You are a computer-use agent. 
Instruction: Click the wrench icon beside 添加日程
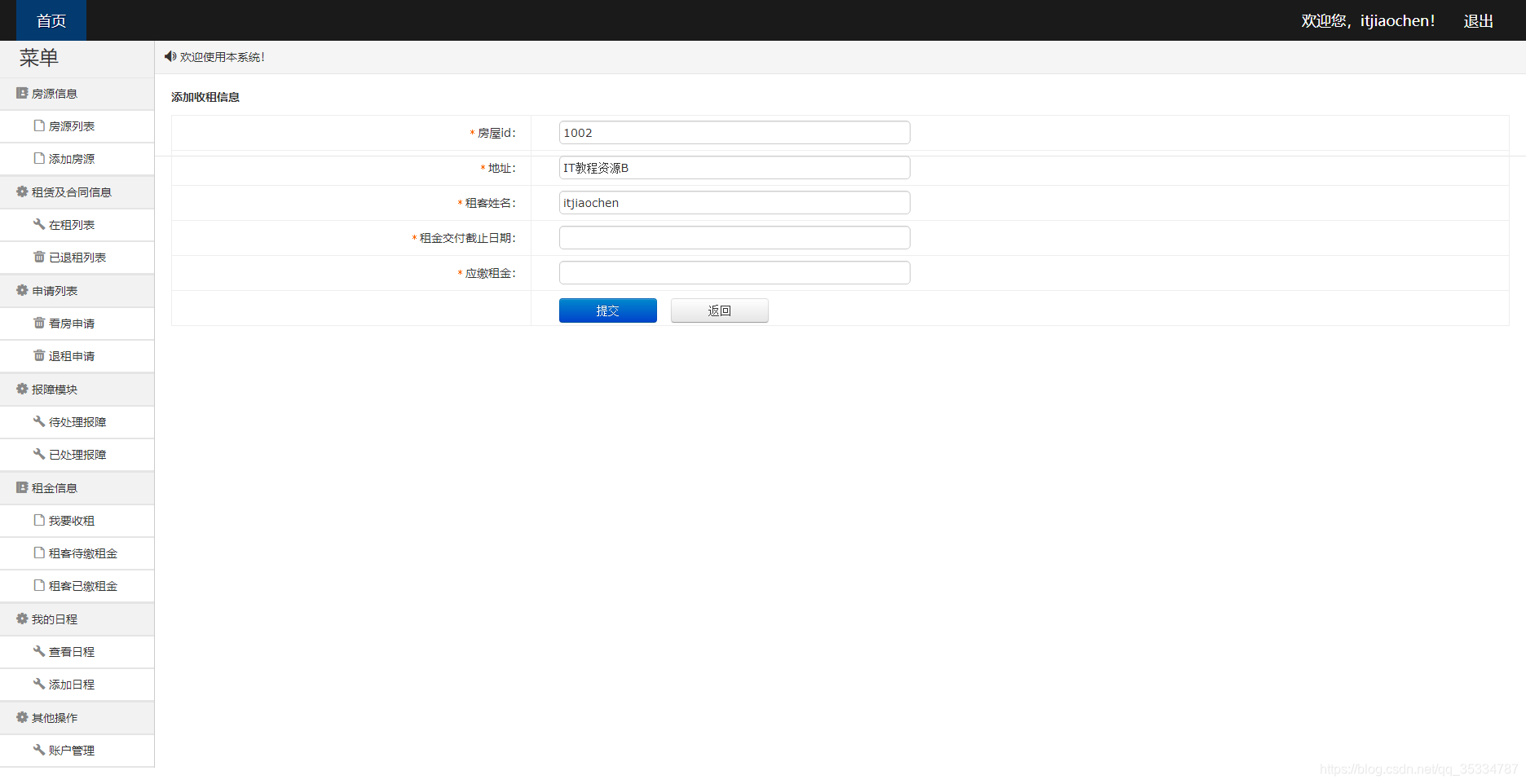click(39, 684)
